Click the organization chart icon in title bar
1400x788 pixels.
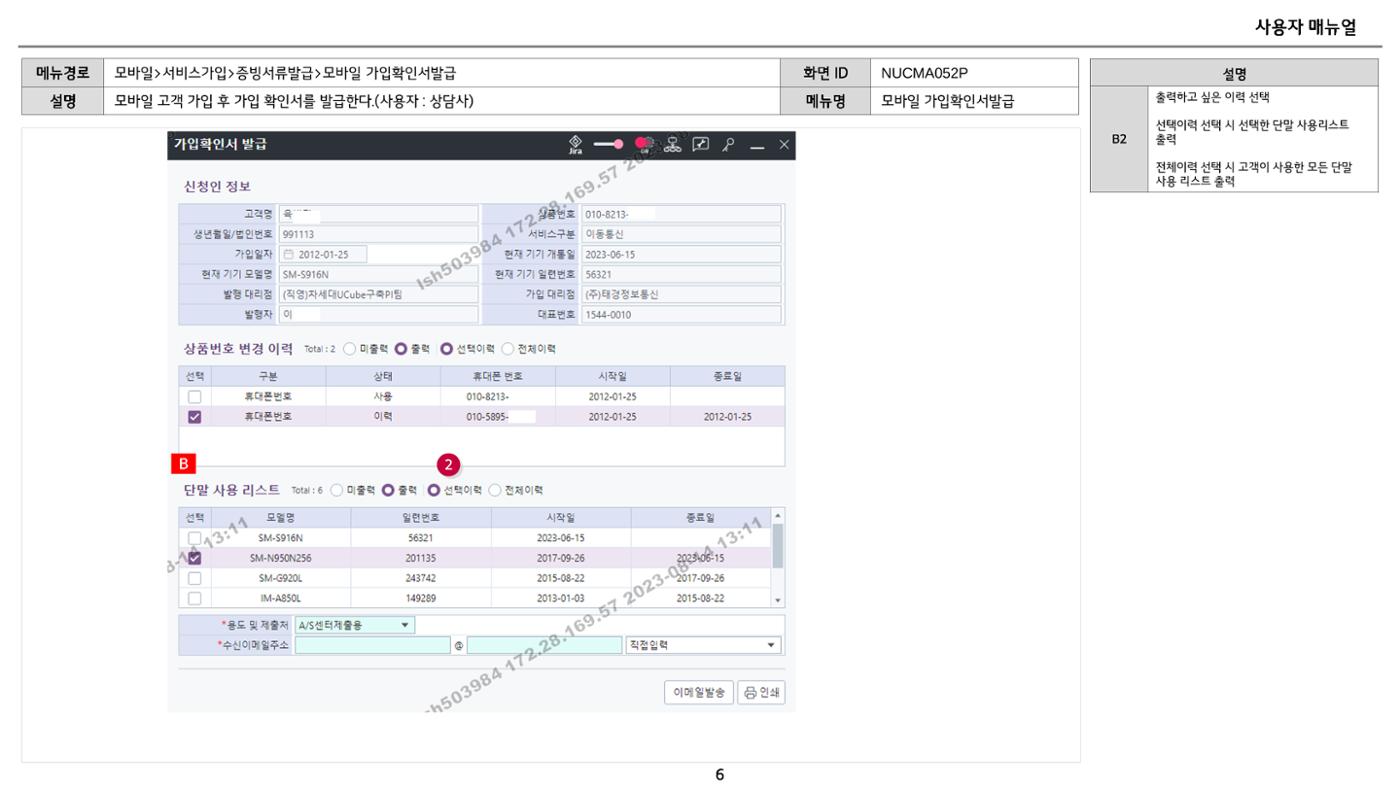(x=675, y=145)
